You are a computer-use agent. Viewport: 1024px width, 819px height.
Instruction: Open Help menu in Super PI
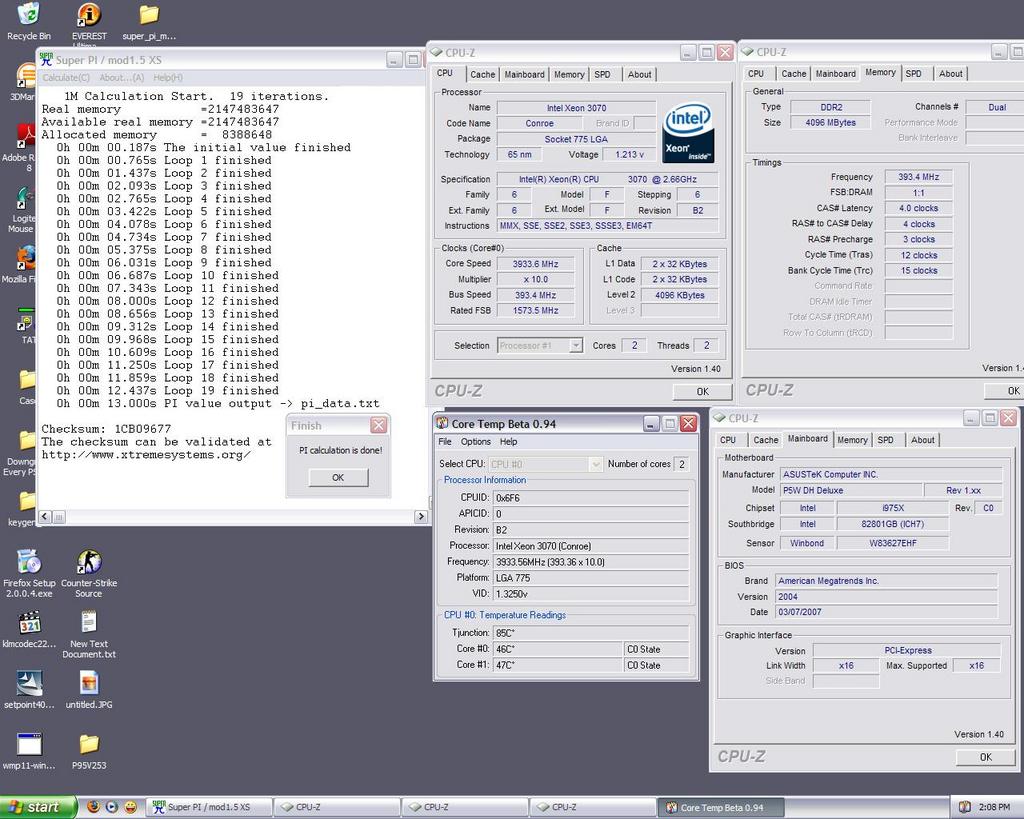(x=168, y=78)
